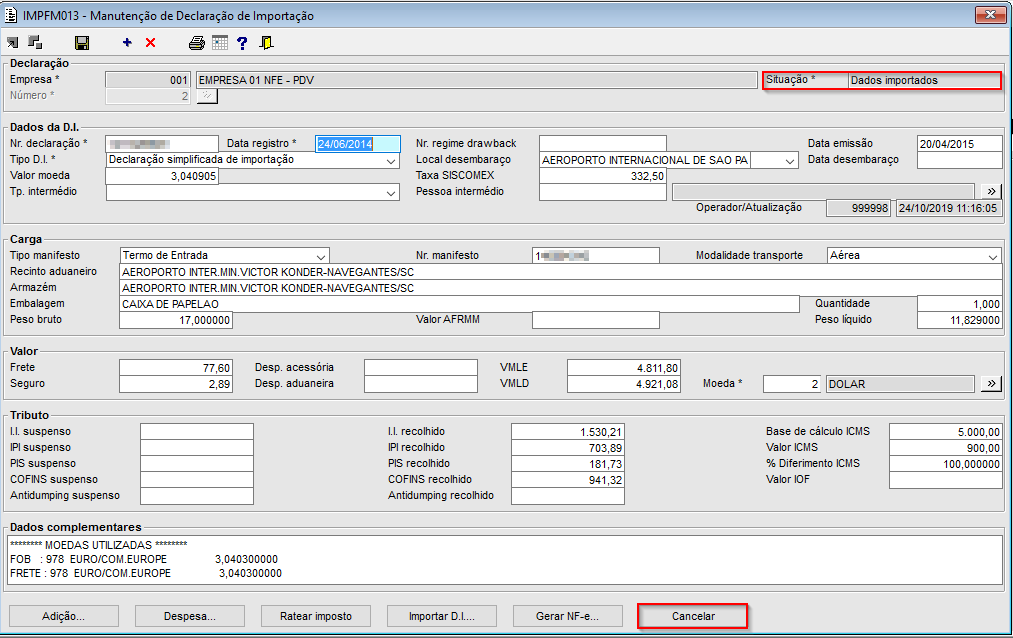Click the Pessoa intermédio code field

pyautogui.click(x=602, y=192)
